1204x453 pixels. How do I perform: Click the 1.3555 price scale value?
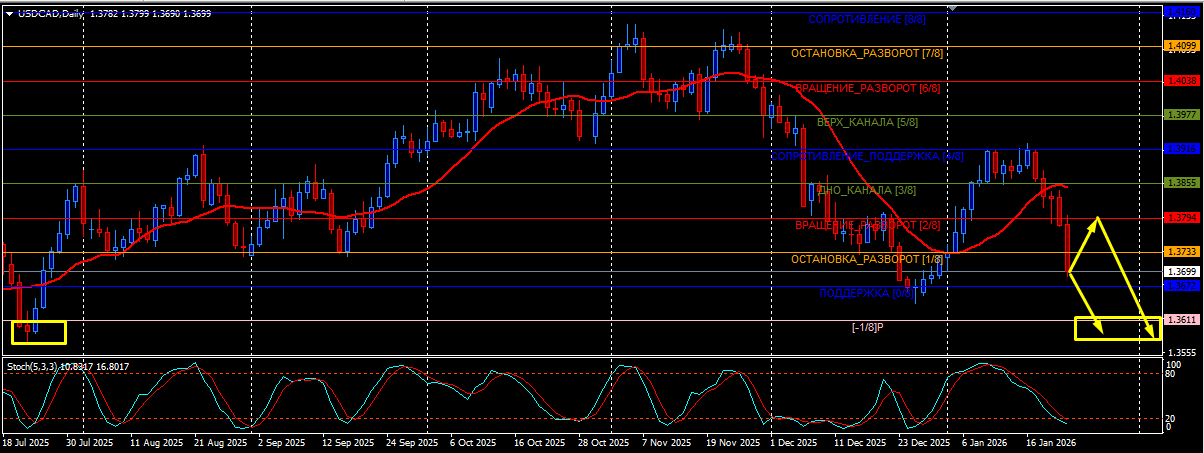coord(1182,352)
